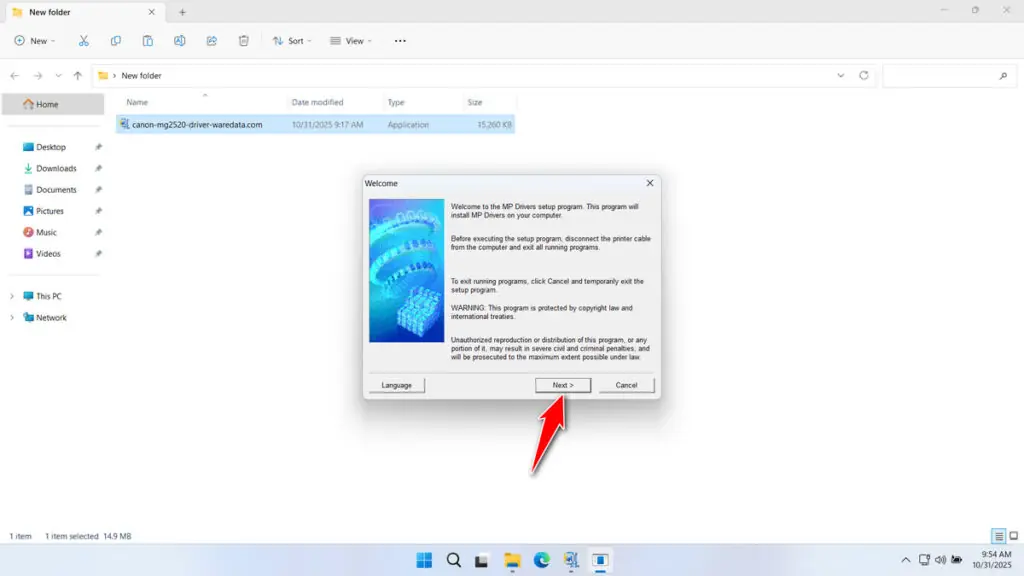Image resolution: width=1024 pixels, height=576 pixels.
Task: Open the See more menu with three dots
Action: point(399,41)
